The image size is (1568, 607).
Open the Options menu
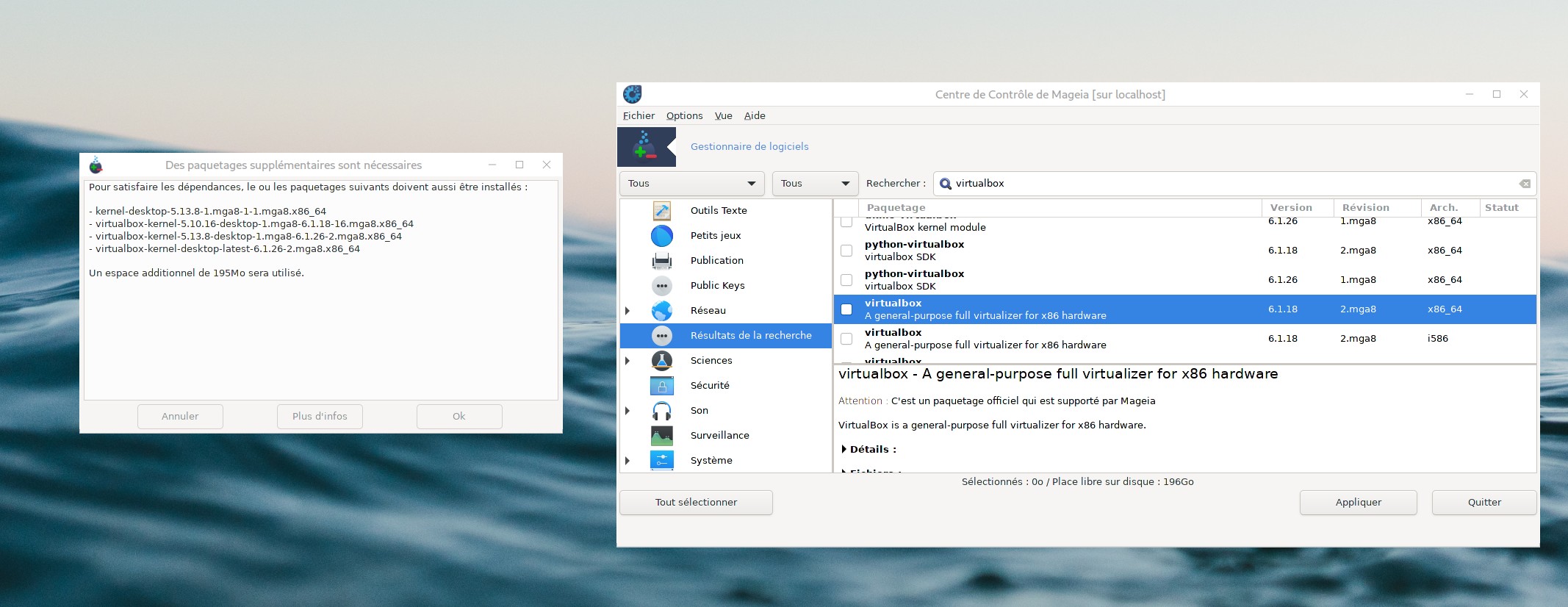684,116
